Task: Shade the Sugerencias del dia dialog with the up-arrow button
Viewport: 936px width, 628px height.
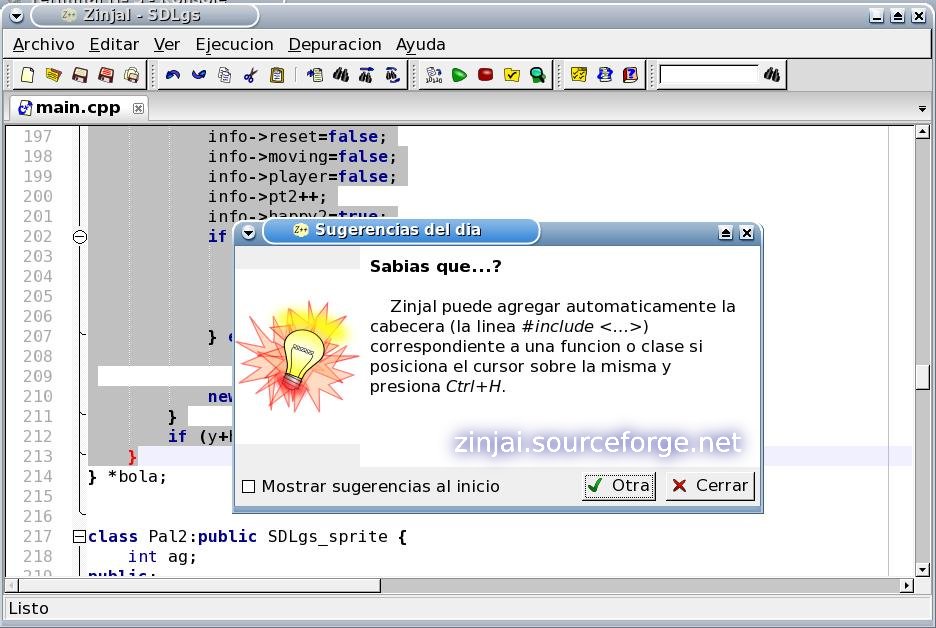Action: point(725,233)
